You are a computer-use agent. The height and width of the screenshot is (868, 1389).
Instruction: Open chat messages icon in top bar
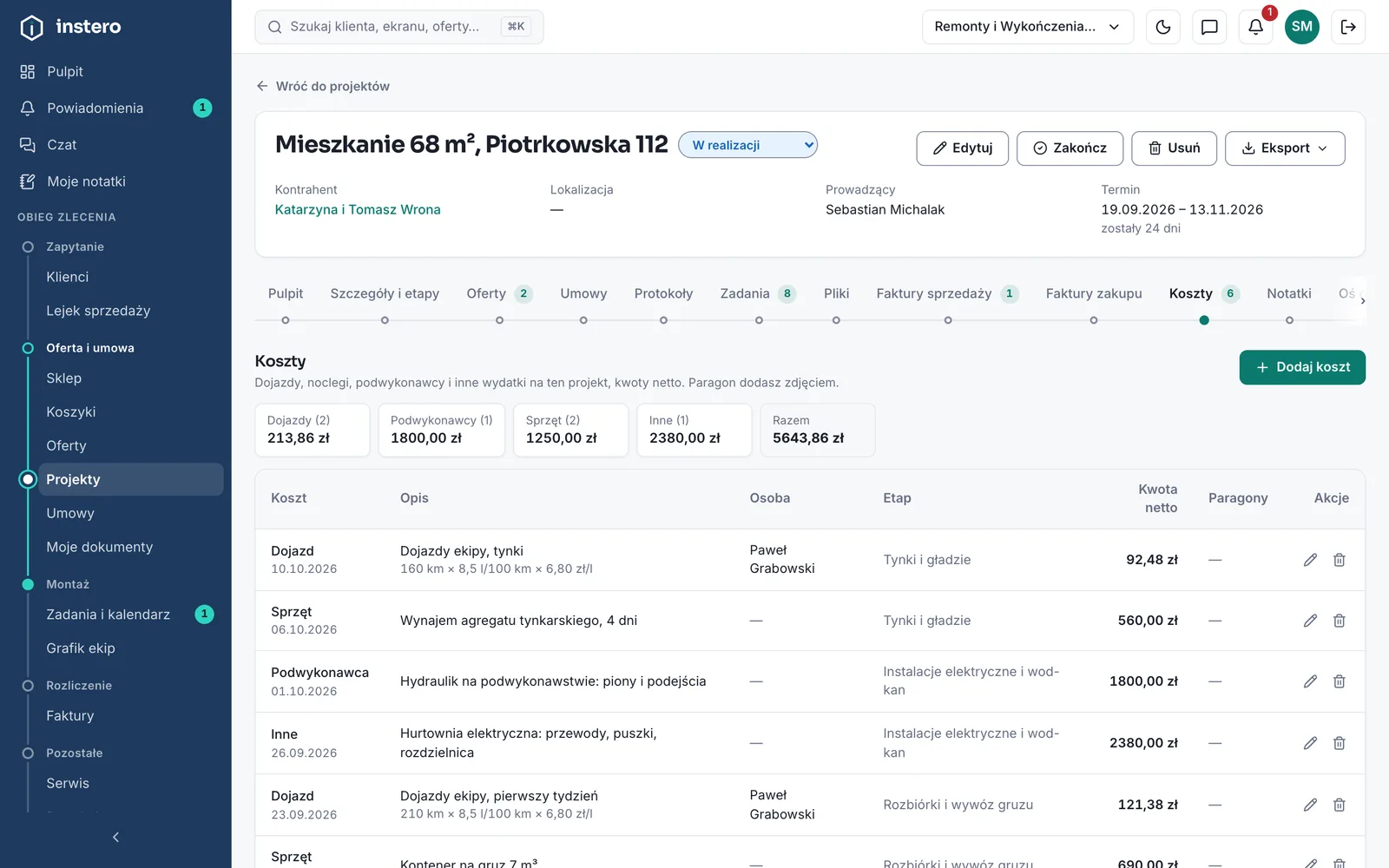(1209, 27)
